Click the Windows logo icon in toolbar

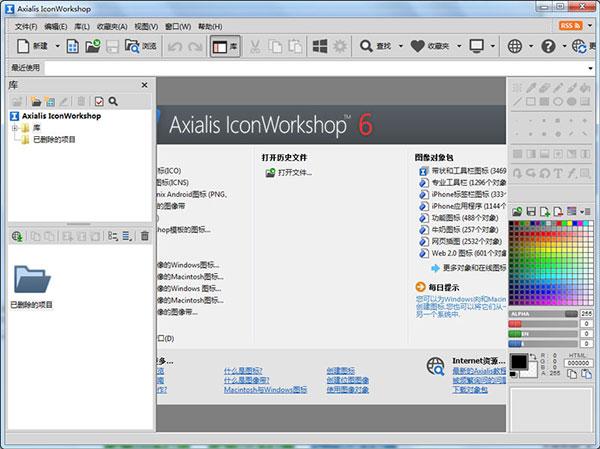click(x=320, y=47)
